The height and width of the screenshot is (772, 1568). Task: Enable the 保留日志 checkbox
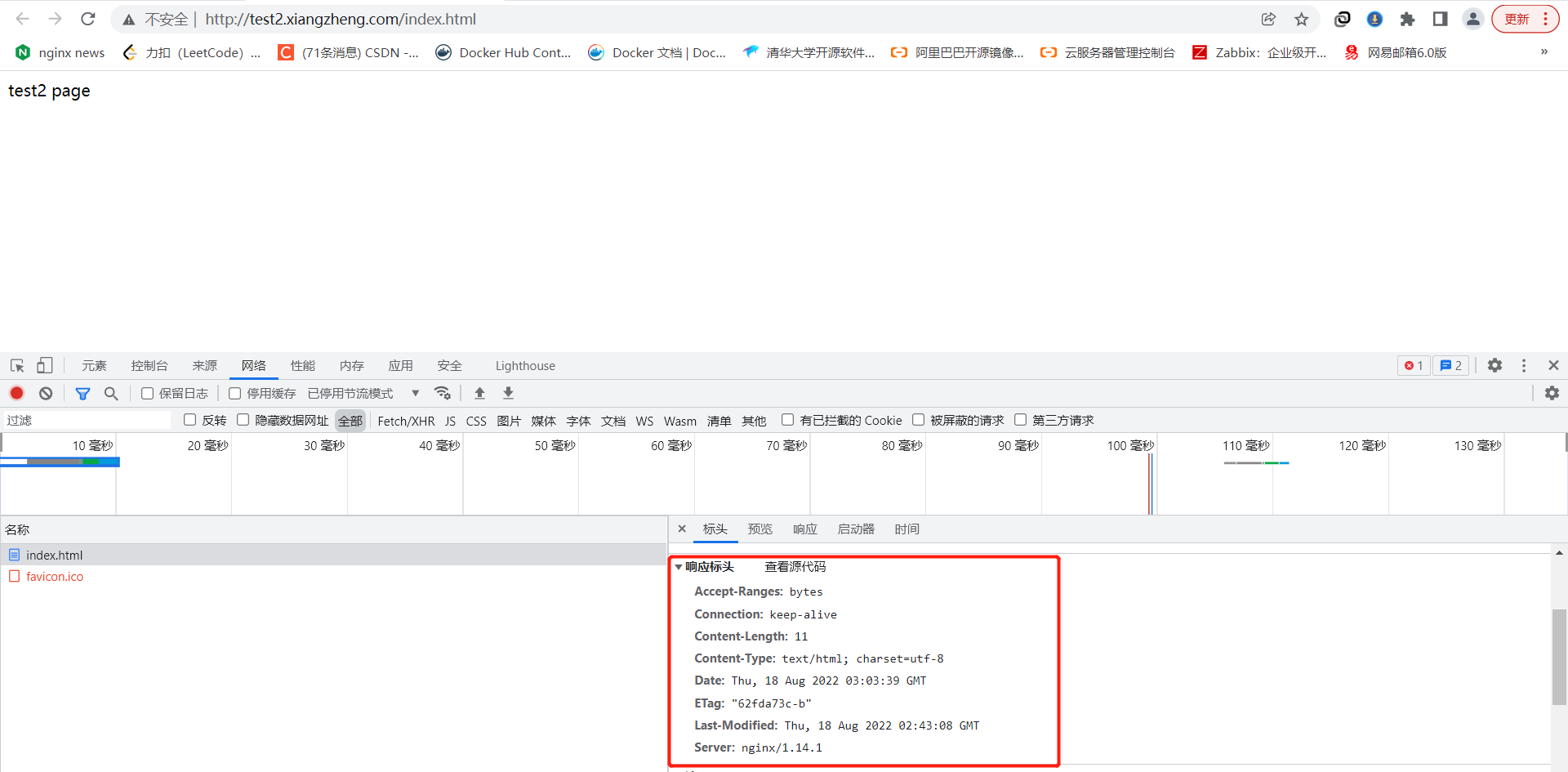(x=148, y=393)
